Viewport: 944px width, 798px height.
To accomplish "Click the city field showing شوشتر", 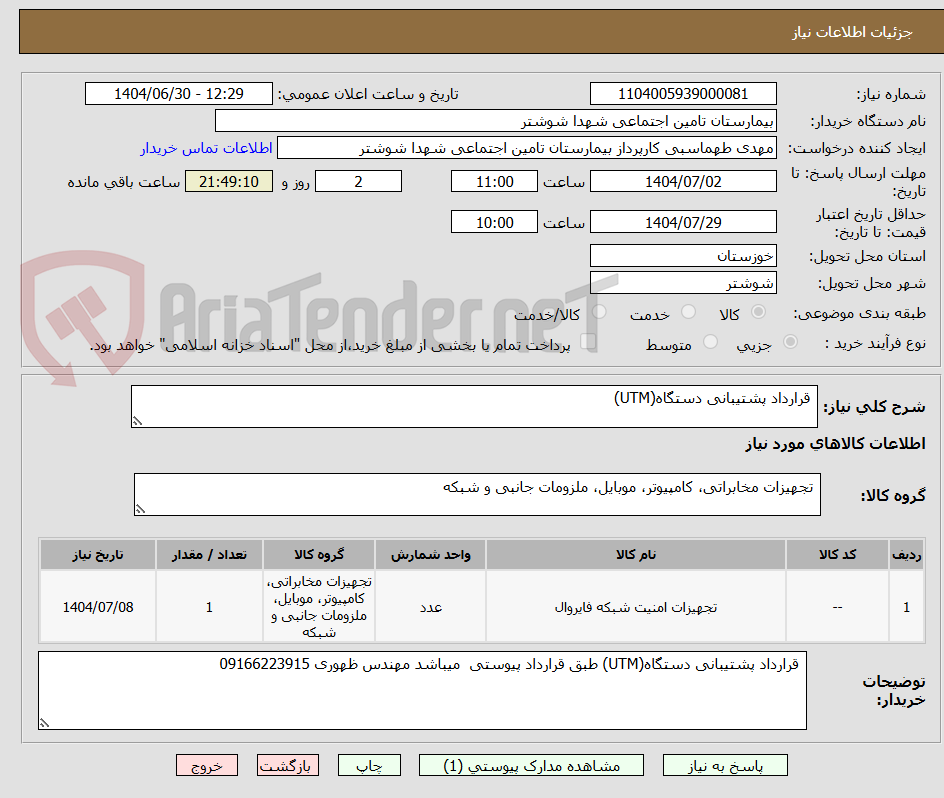I will tap(683, 282).
